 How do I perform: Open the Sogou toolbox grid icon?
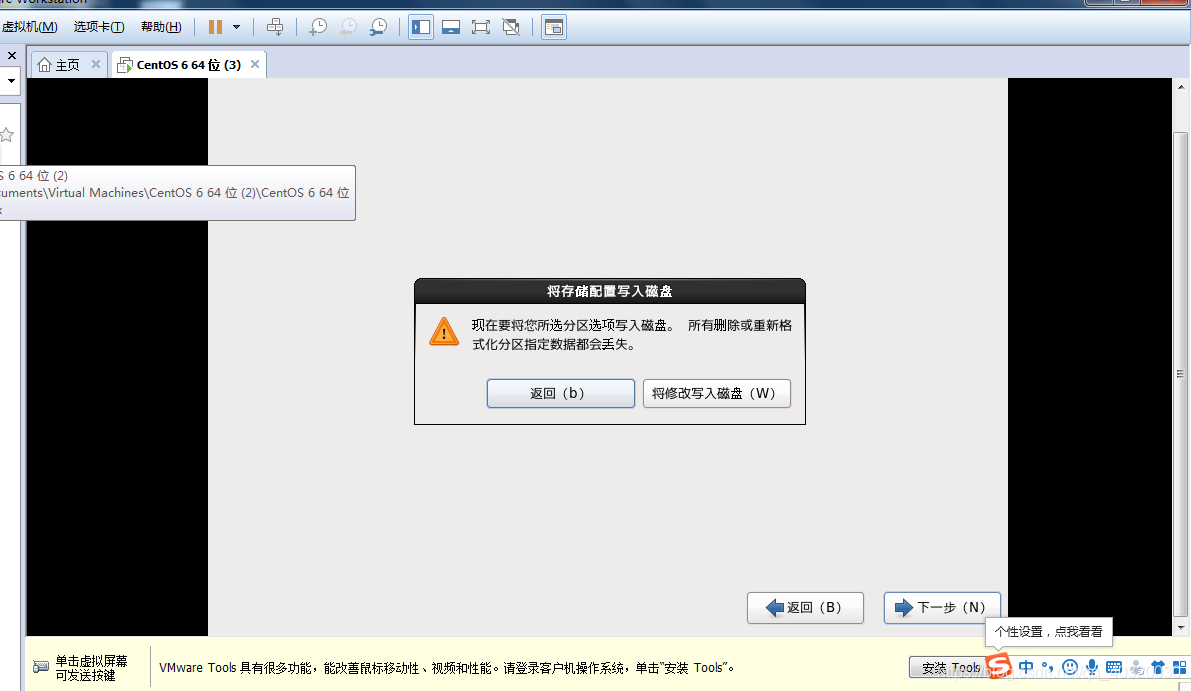pos(1180,667)
